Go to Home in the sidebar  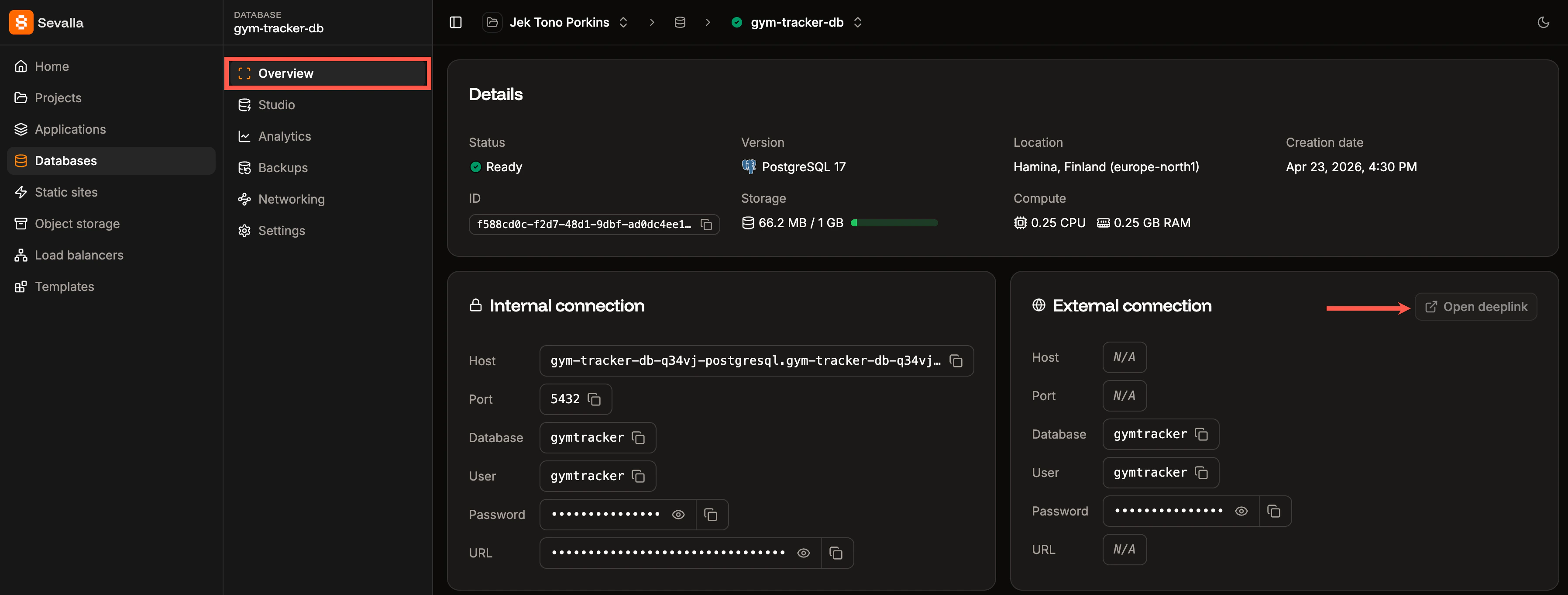(x=111, y=66)
